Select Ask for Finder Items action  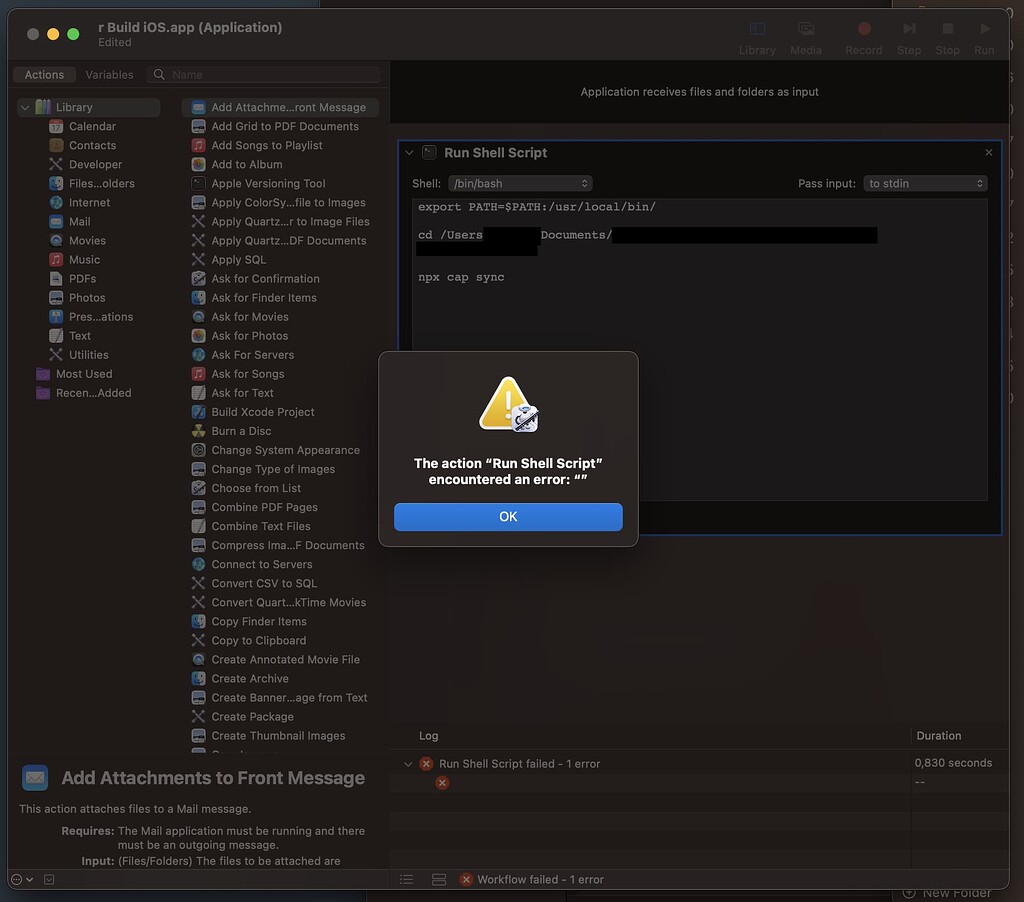264,297
